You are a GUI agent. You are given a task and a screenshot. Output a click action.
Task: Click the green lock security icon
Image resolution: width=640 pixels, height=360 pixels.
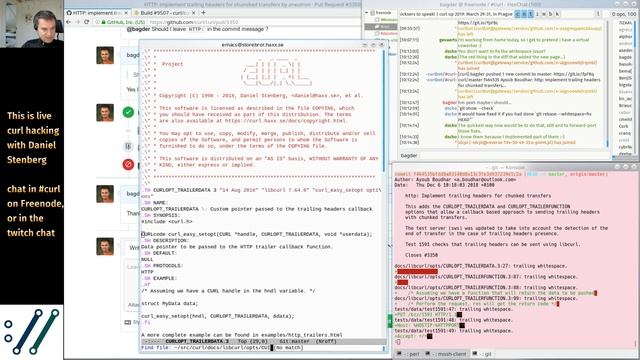click(103, 22)
